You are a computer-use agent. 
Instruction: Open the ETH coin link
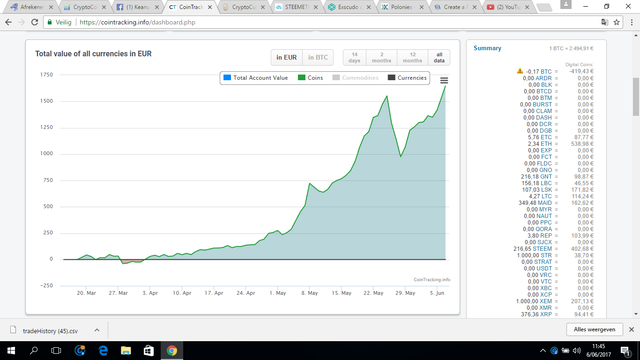coord(546,144)
